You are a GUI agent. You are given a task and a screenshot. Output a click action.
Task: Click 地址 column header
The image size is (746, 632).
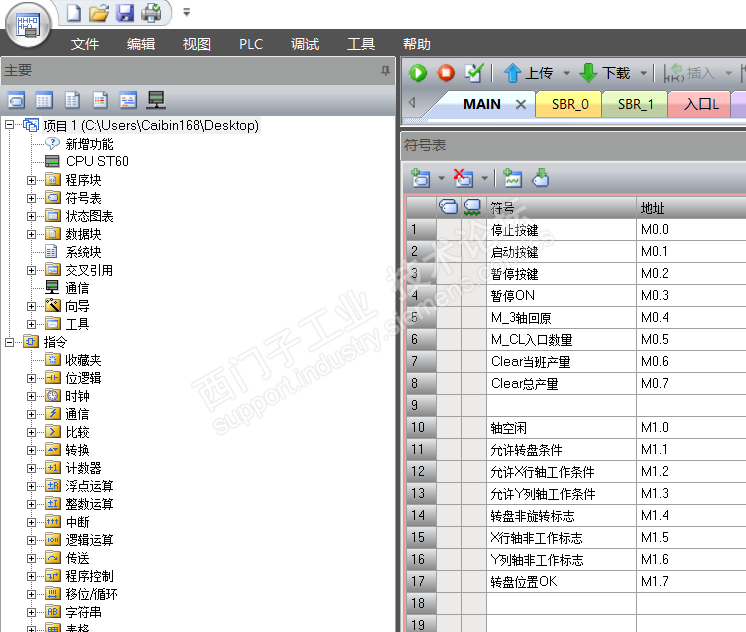point(691,208)
